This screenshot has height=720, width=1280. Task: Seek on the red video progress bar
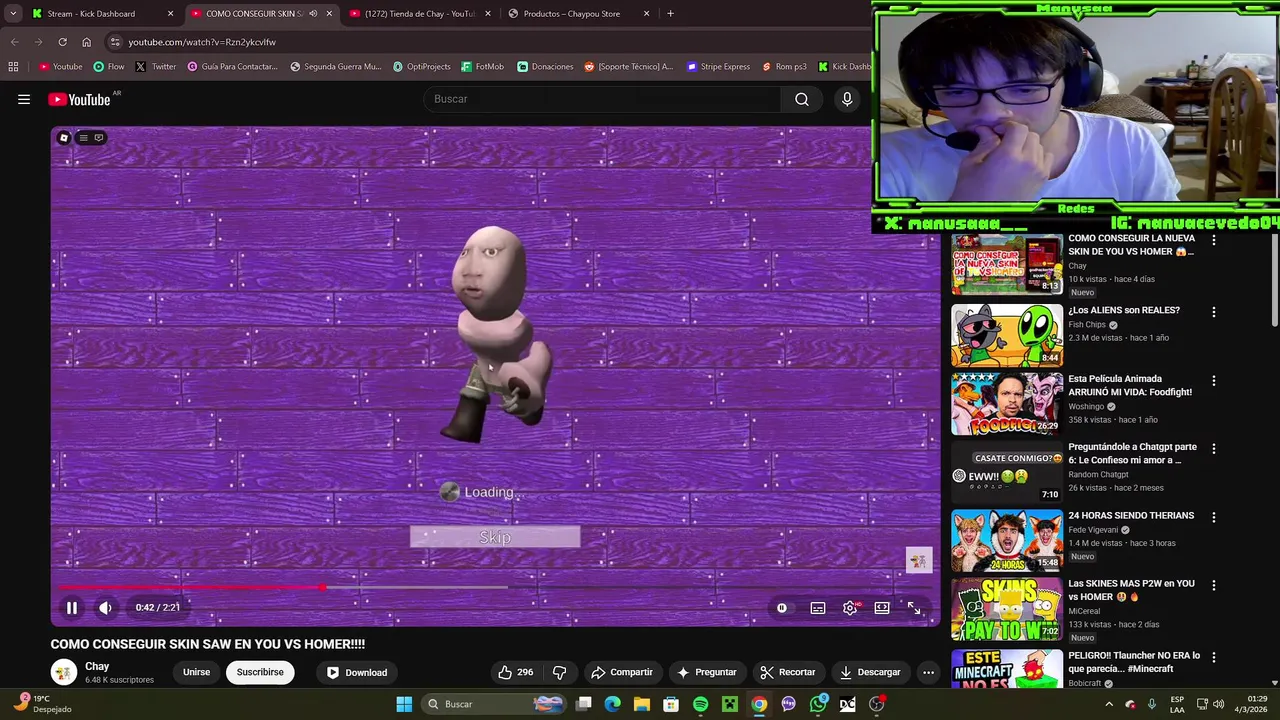click(x=190, y=587)
